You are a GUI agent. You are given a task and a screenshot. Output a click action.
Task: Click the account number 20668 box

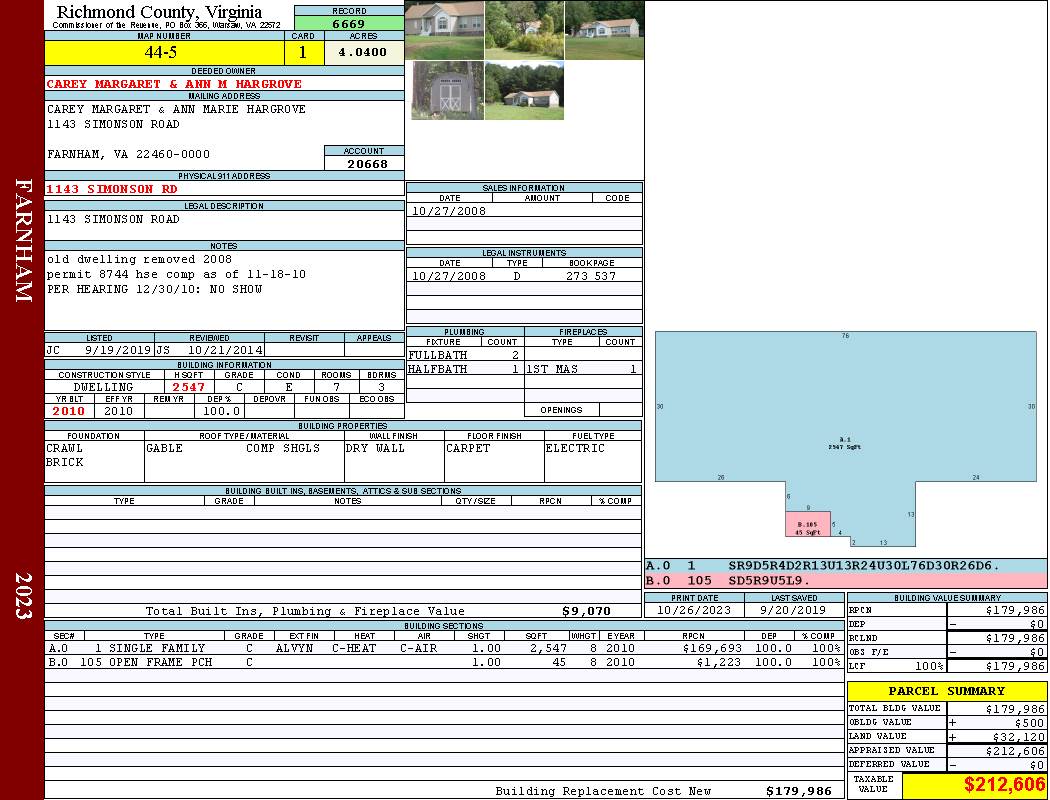365,163
